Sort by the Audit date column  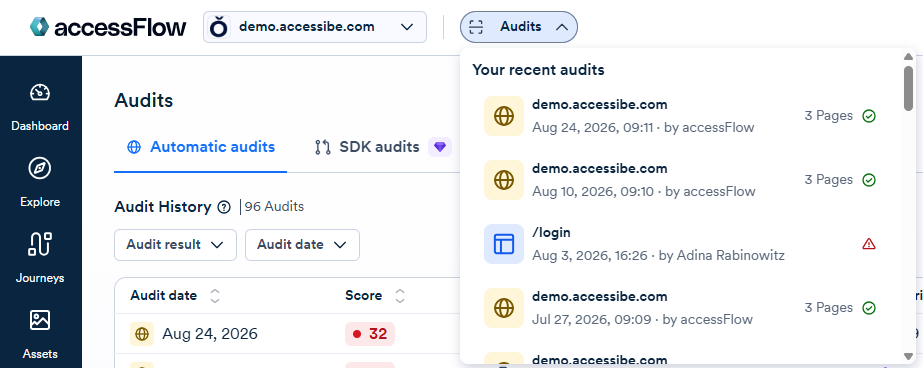175,296
